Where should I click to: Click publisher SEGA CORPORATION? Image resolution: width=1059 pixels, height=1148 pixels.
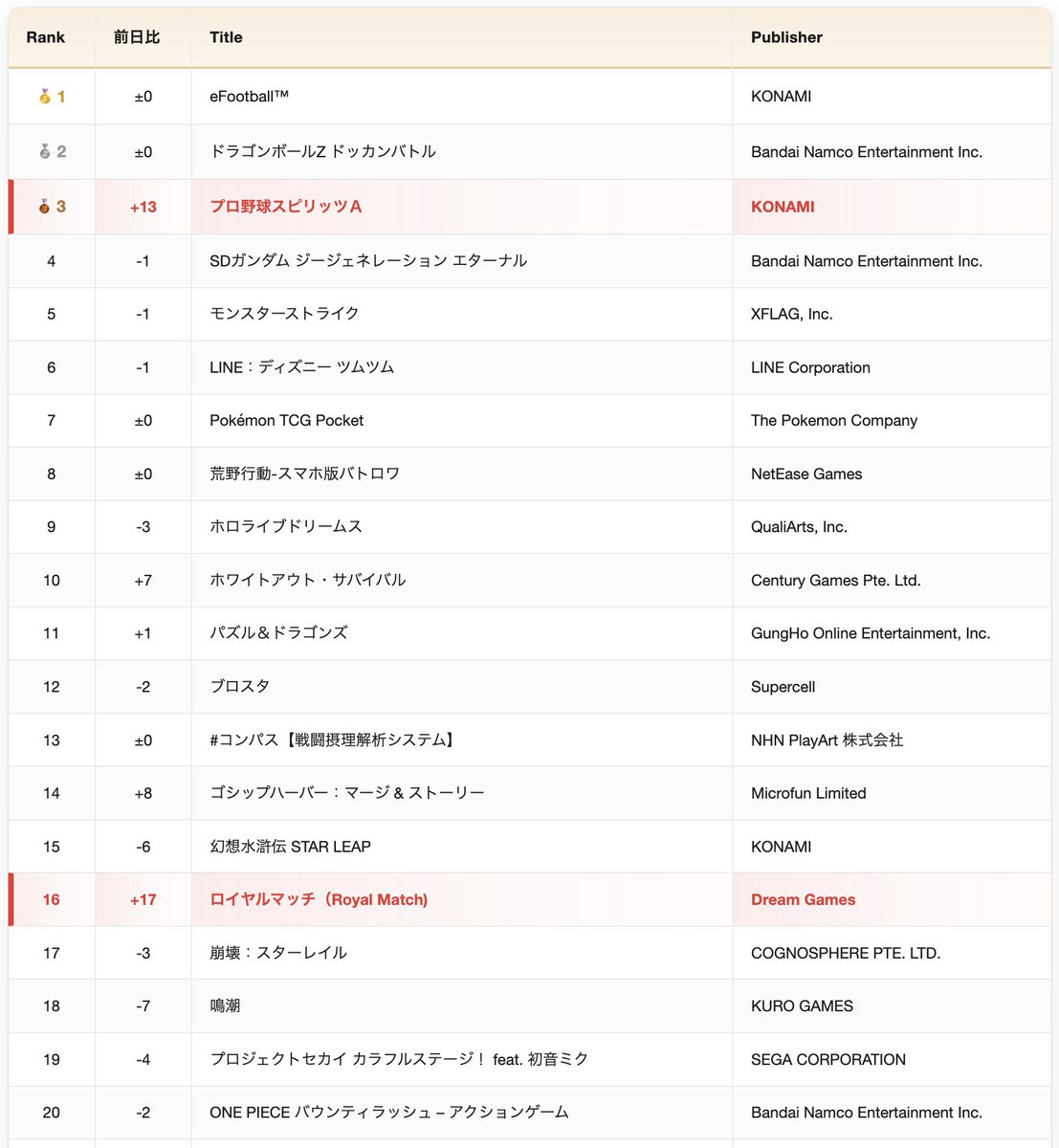pyautogui.click(x=828, y=1059)
